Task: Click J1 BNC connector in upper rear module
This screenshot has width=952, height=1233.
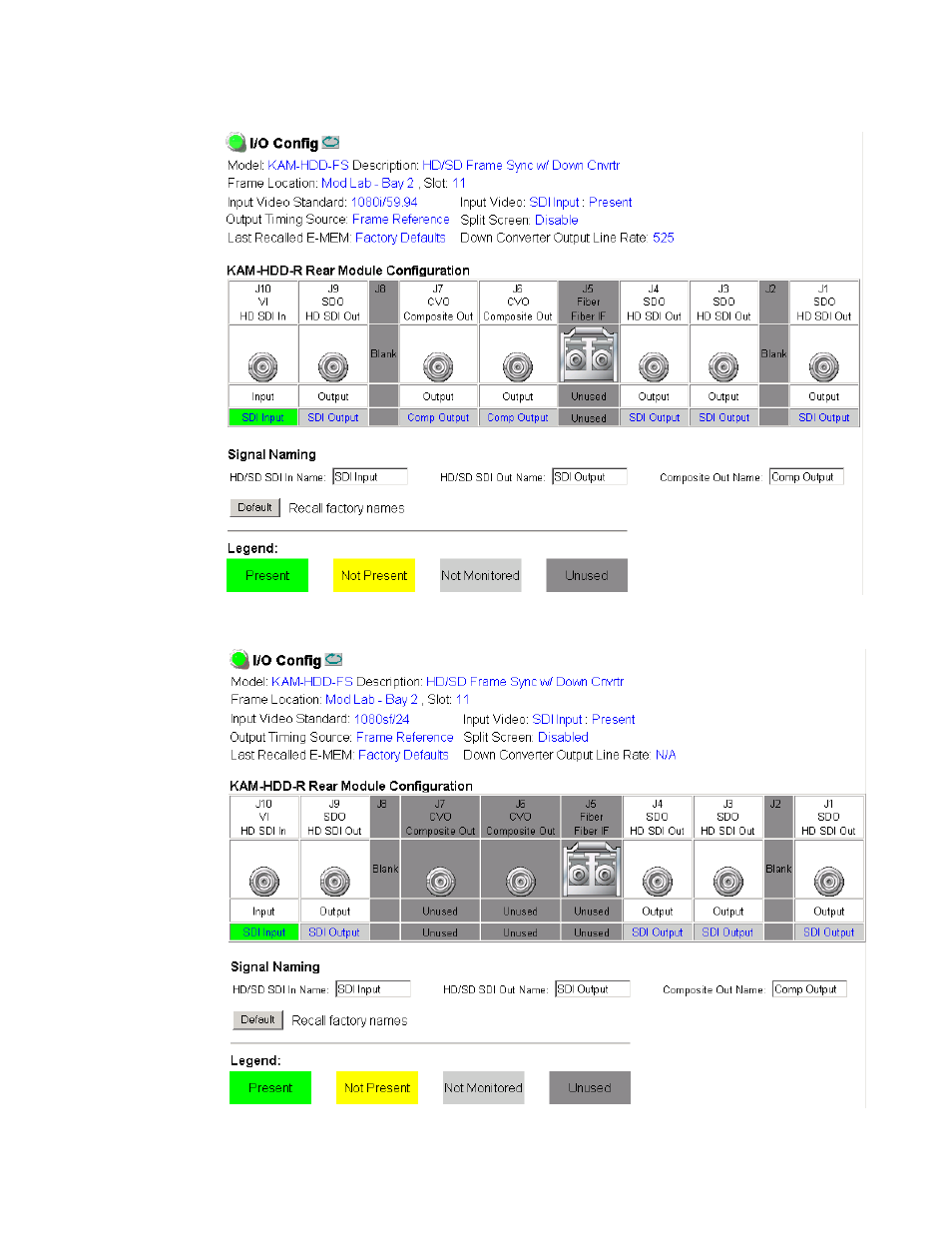Action: [823, 367]
